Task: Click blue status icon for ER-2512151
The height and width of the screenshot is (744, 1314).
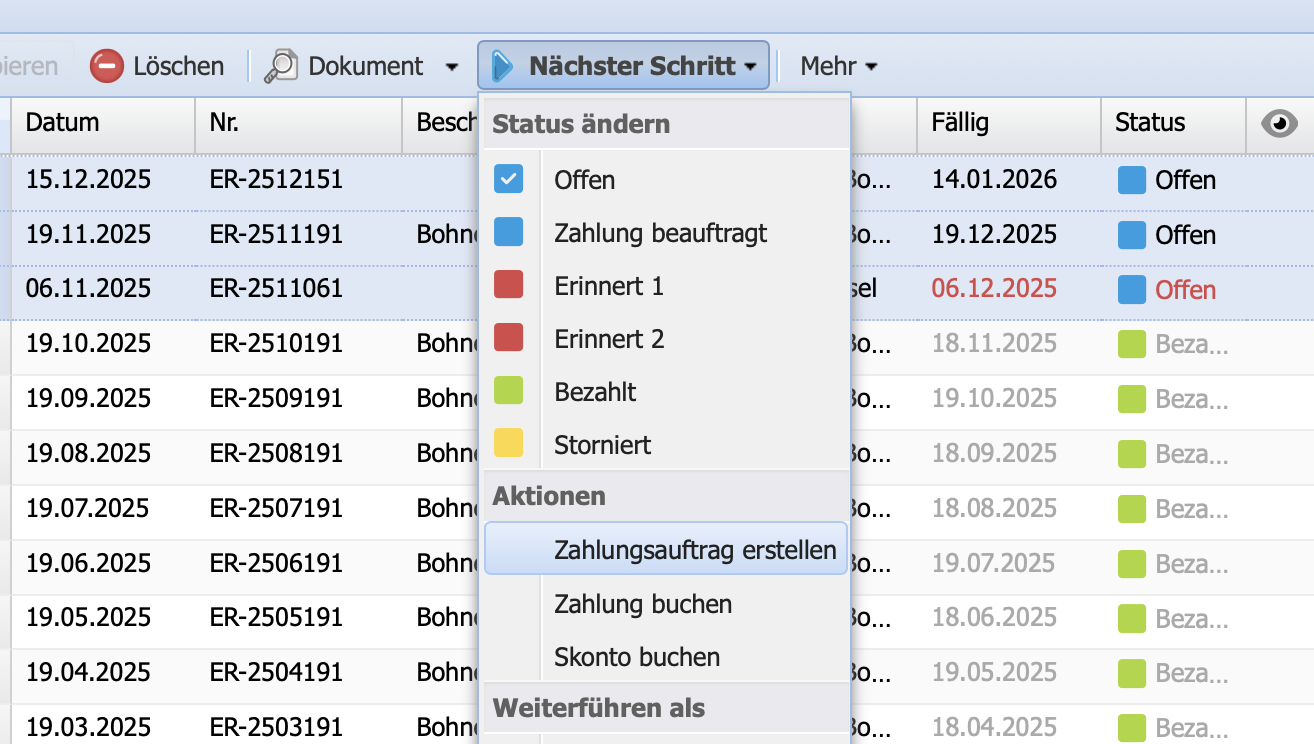Action: click(x=1131, y=180)
